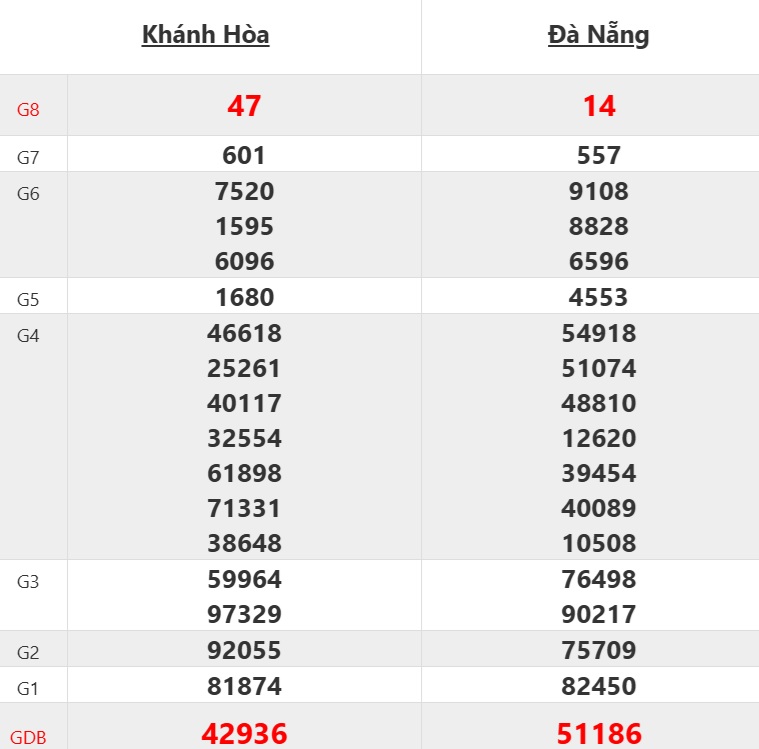
Task: Open the Khánh Hòa province link
Action: click(x=205, y=35)
